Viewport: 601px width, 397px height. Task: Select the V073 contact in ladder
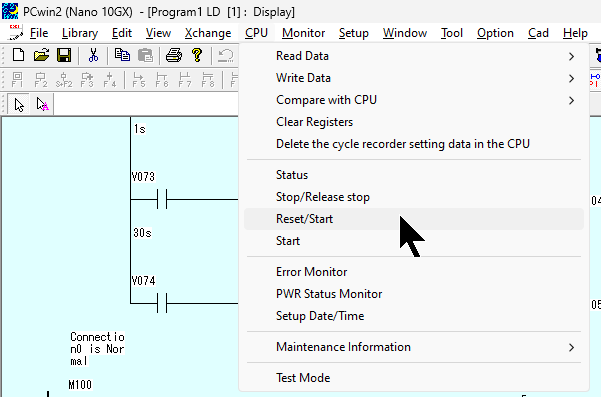coord(162,199)
